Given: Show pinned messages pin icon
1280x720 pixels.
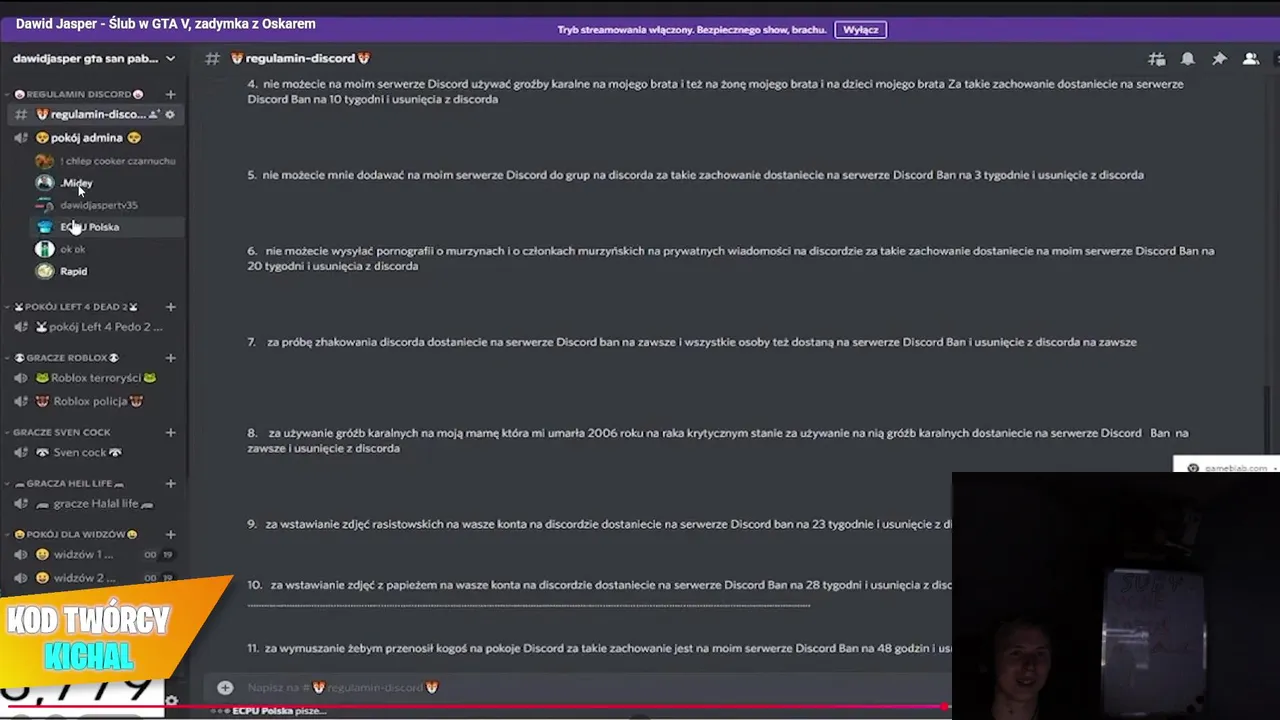Looking at the screenshot, I should click(1219, 59).
